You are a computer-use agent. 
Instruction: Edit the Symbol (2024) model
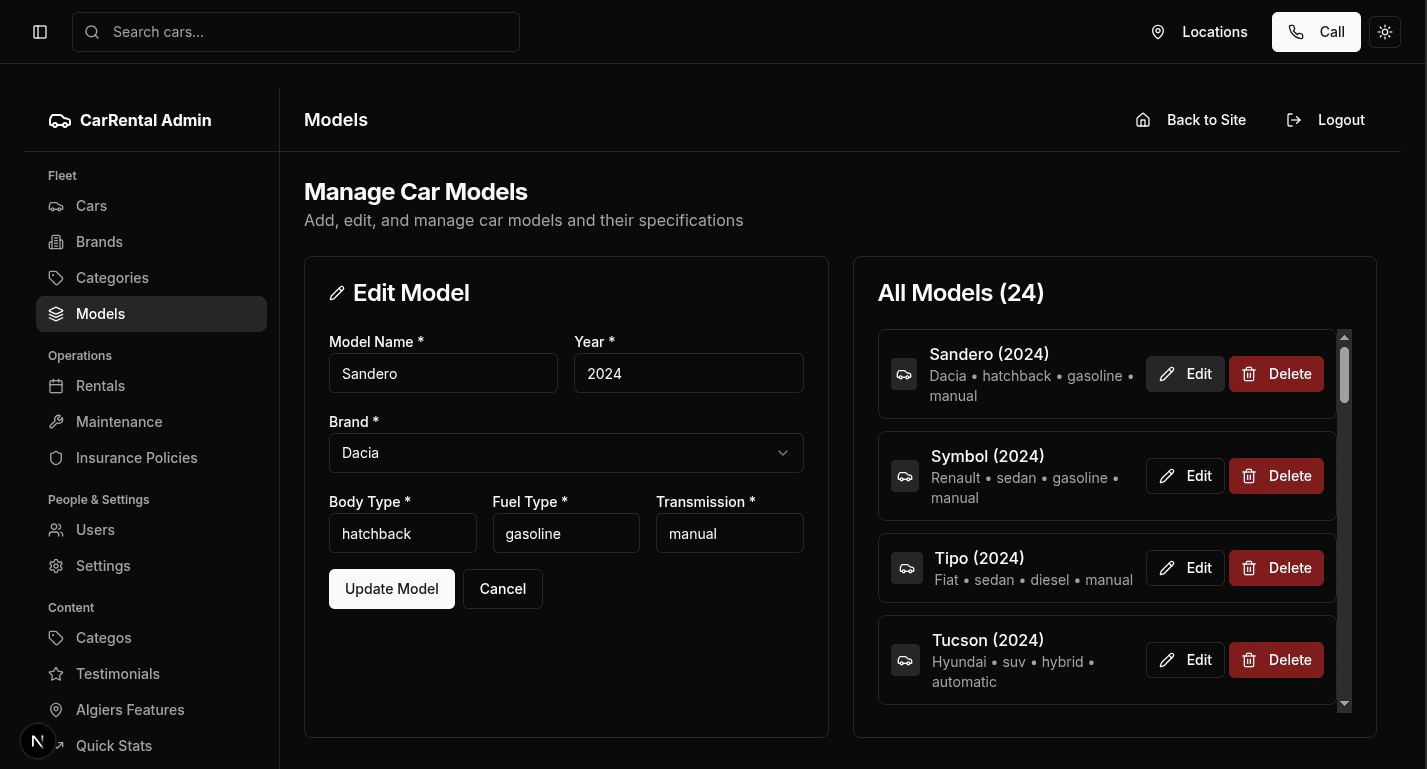coord(1185,476)
